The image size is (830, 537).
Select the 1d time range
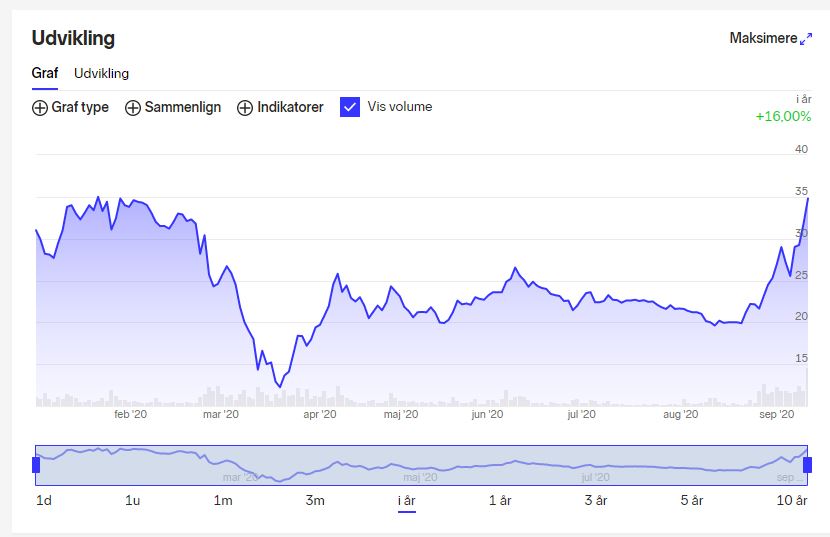point(44,500)
